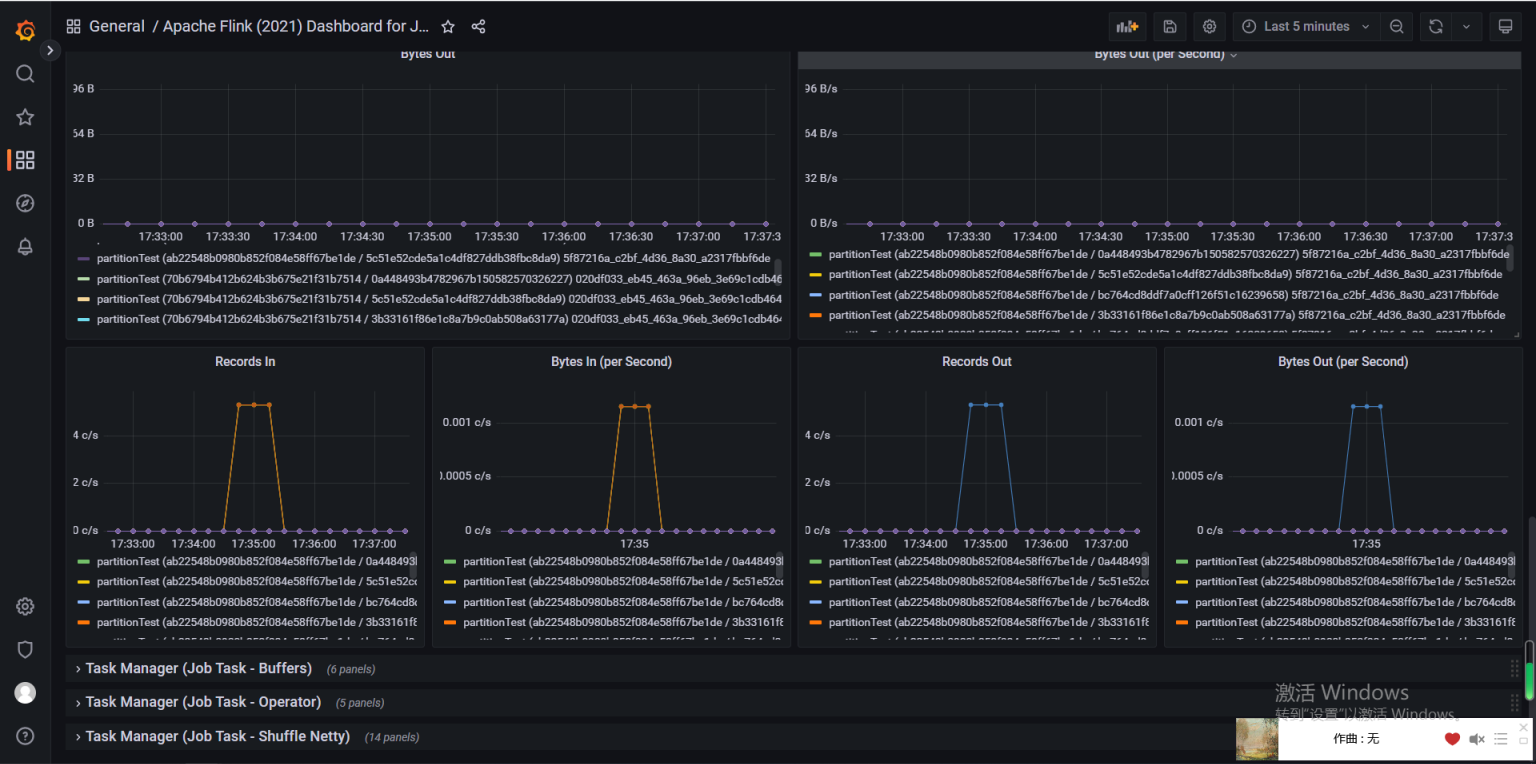The image size is (1536, 764).
Task: Save the dashboard with the floppy disk icon
Action: click(x=1169, y=27)
